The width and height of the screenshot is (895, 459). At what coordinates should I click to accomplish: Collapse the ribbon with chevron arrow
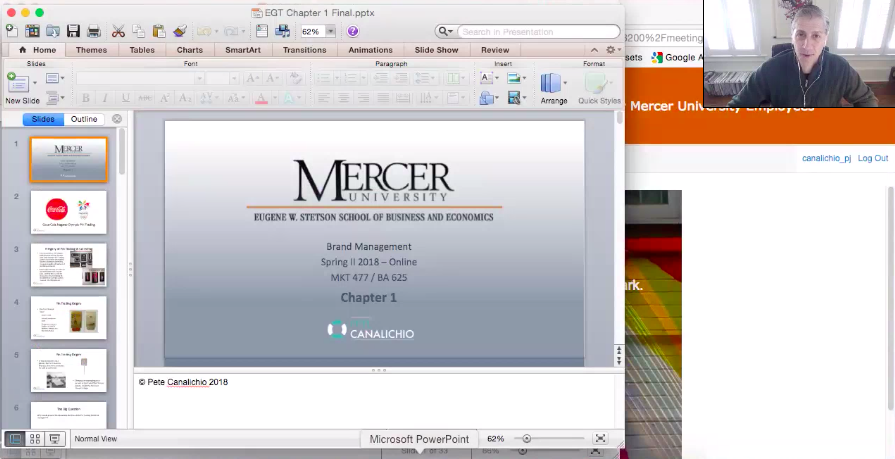(x=594, y=50)
